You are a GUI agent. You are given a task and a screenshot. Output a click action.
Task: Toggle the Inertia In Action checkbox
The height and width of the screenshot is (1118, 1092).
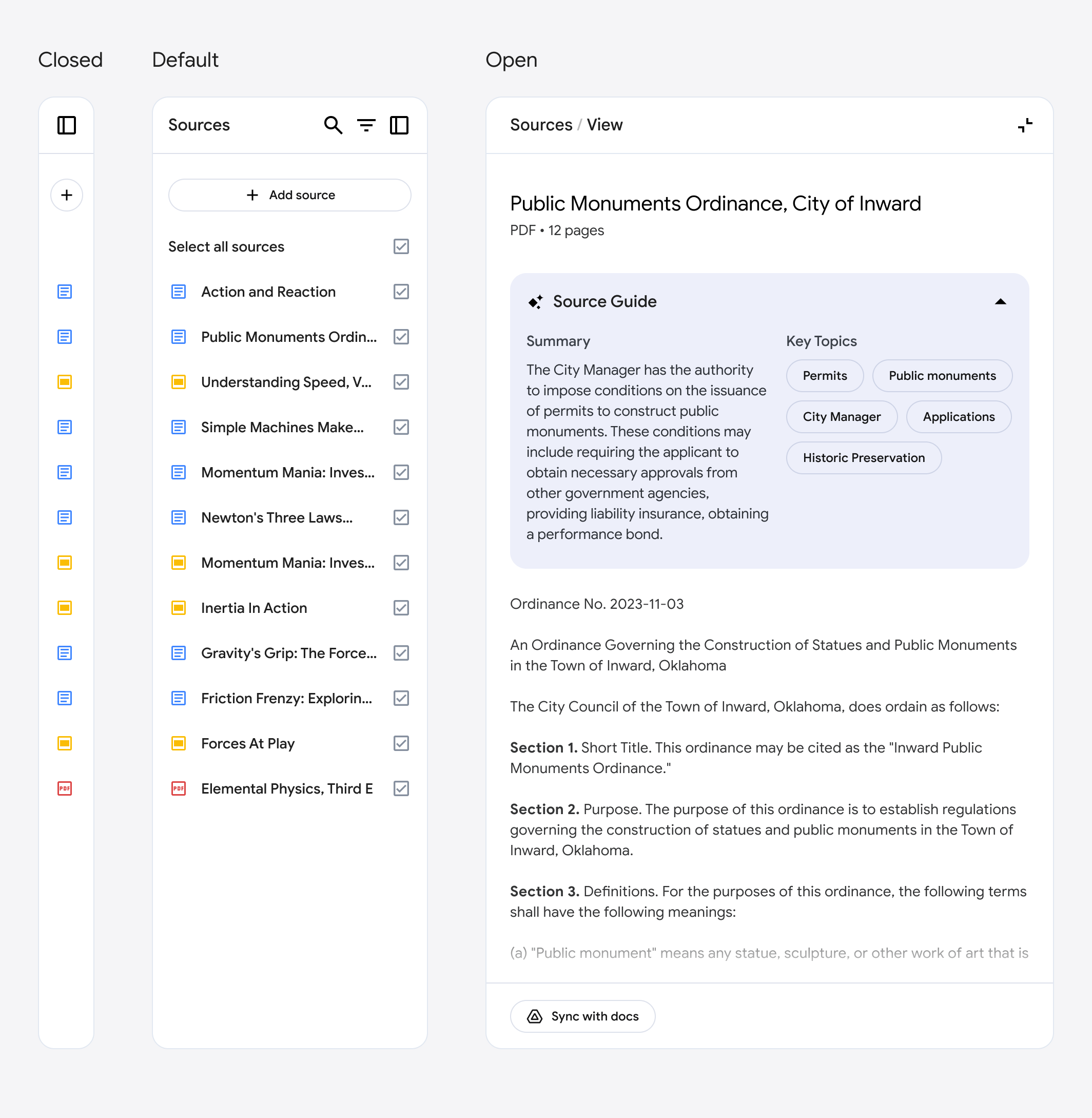(401, 607)
